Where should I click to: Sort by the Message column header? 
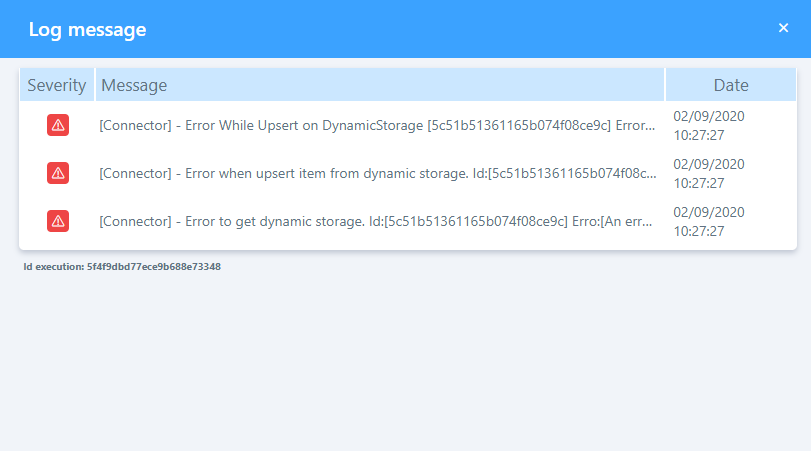(134, 85)
